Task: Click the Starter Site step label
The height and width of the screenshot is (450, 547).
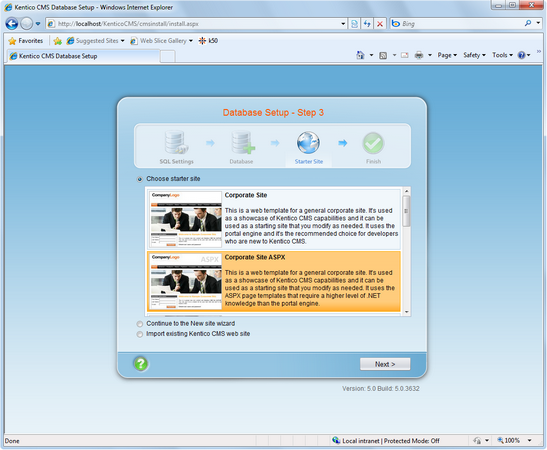Action: (309, 162)
